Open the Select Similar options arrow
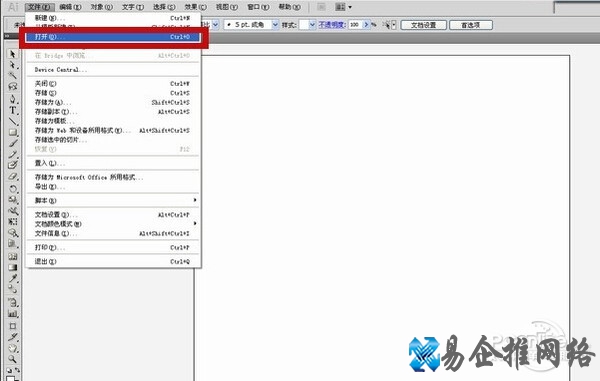Image resolution: width=600 pixels, height=381 pixels. 394,25
